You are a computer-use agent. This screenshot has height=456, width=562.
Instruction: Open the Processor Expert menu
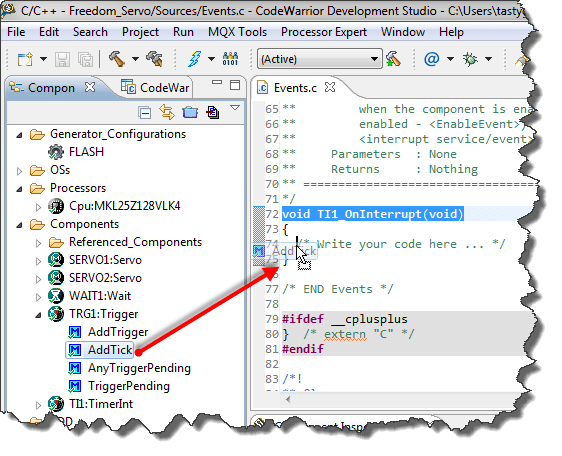click(x=324, y=32)
